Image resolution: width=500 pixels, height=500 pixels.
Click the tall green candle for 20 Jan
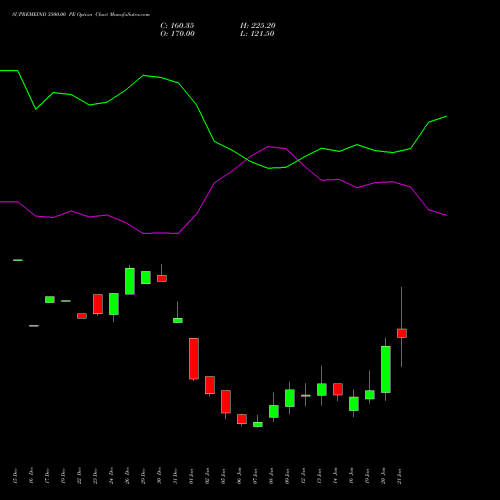(x=386, y=369)
